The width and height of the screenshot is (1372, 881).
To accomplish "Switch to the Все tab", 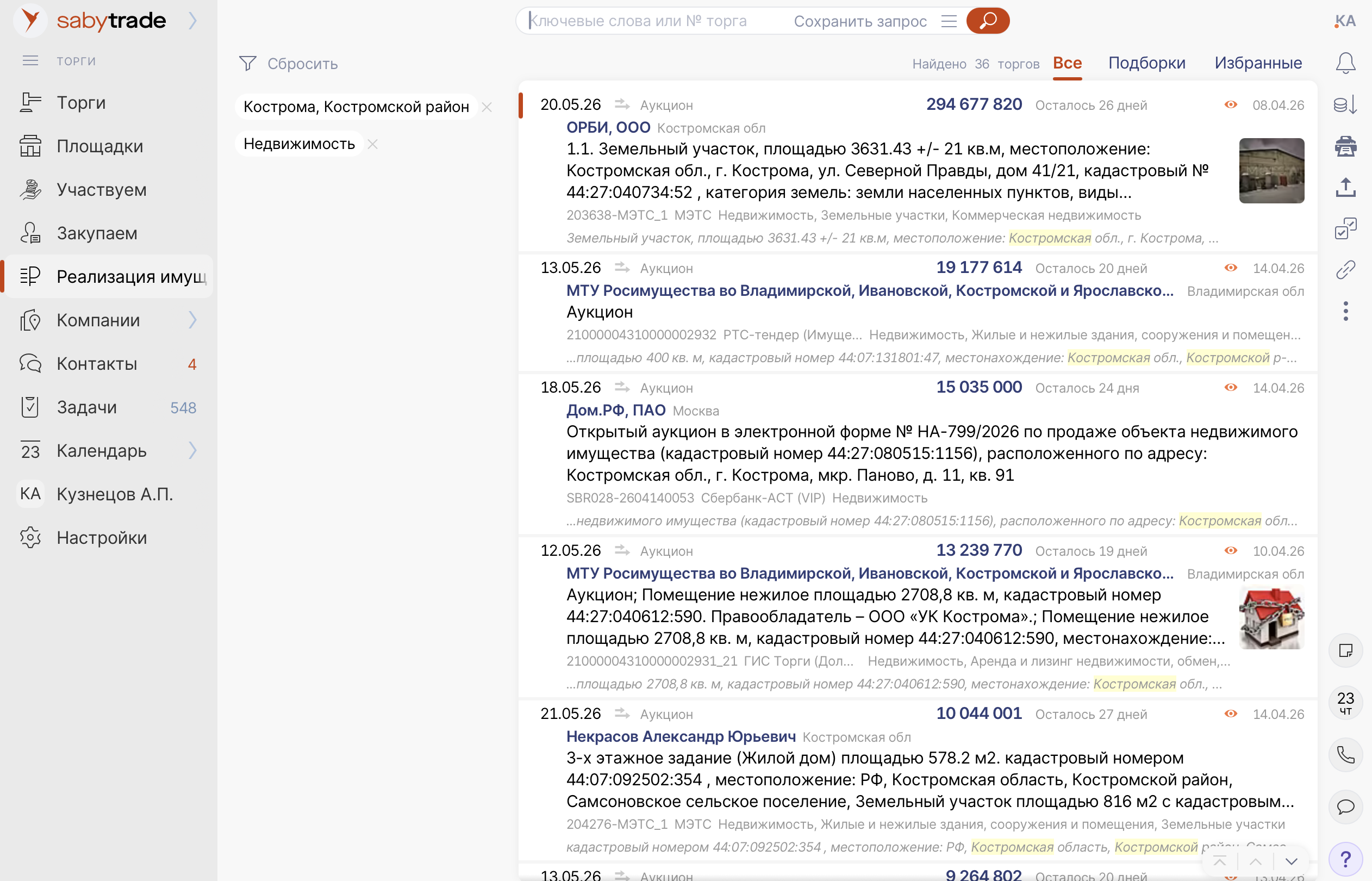I will [x=1067, y=63].
